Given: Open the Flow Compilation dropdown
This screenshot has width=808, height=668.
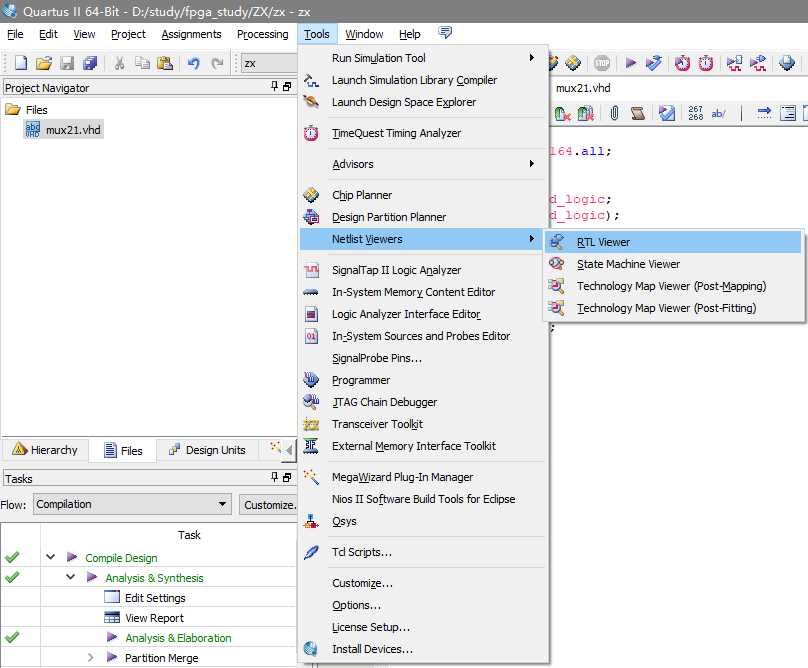Looking at the screenshot, I should (x=132, y=504).
